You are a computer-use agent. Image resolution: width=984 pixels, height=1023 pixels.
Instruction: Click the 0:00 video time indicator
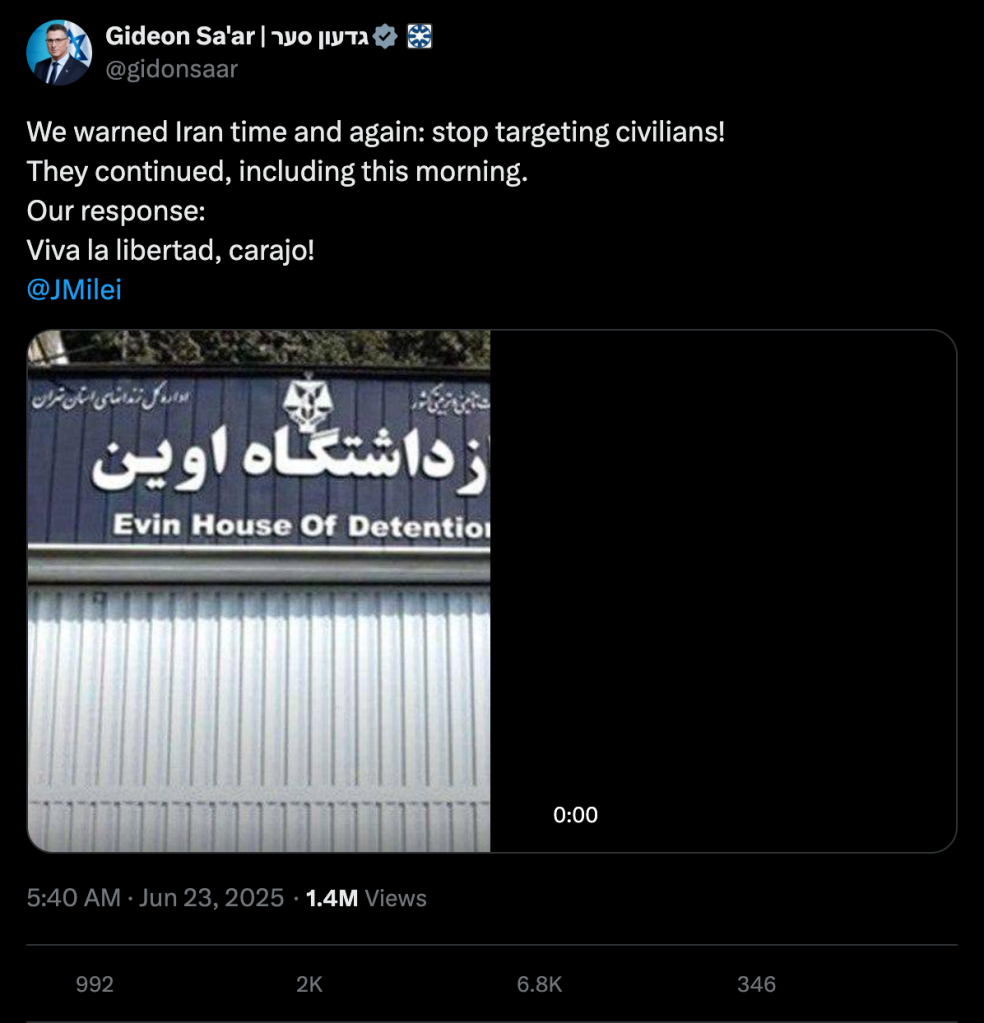pos(575,815)
